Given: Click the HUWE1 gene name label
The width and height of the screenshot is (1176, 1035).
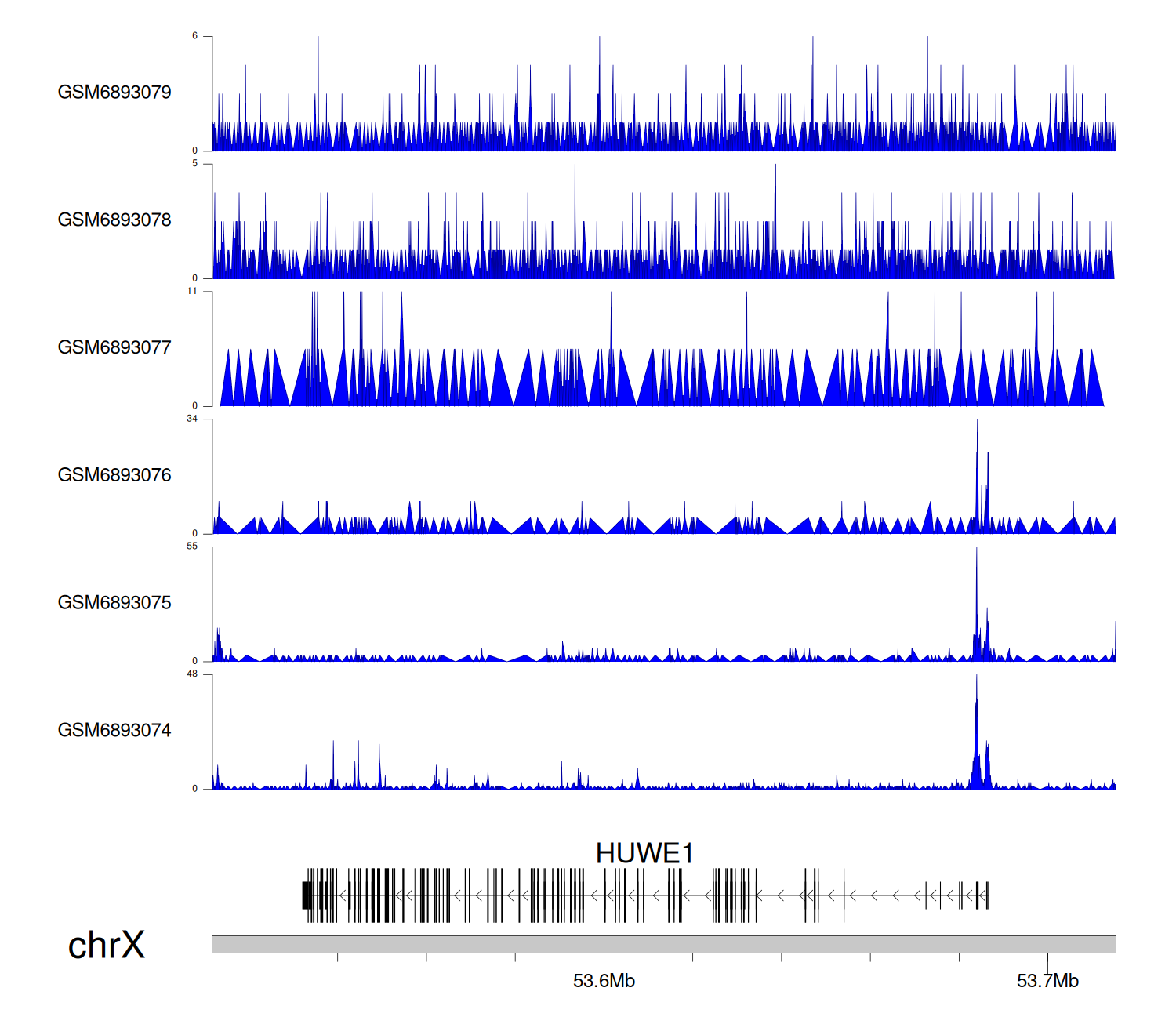Looking at the screenshot, I should tap(644, 853).
